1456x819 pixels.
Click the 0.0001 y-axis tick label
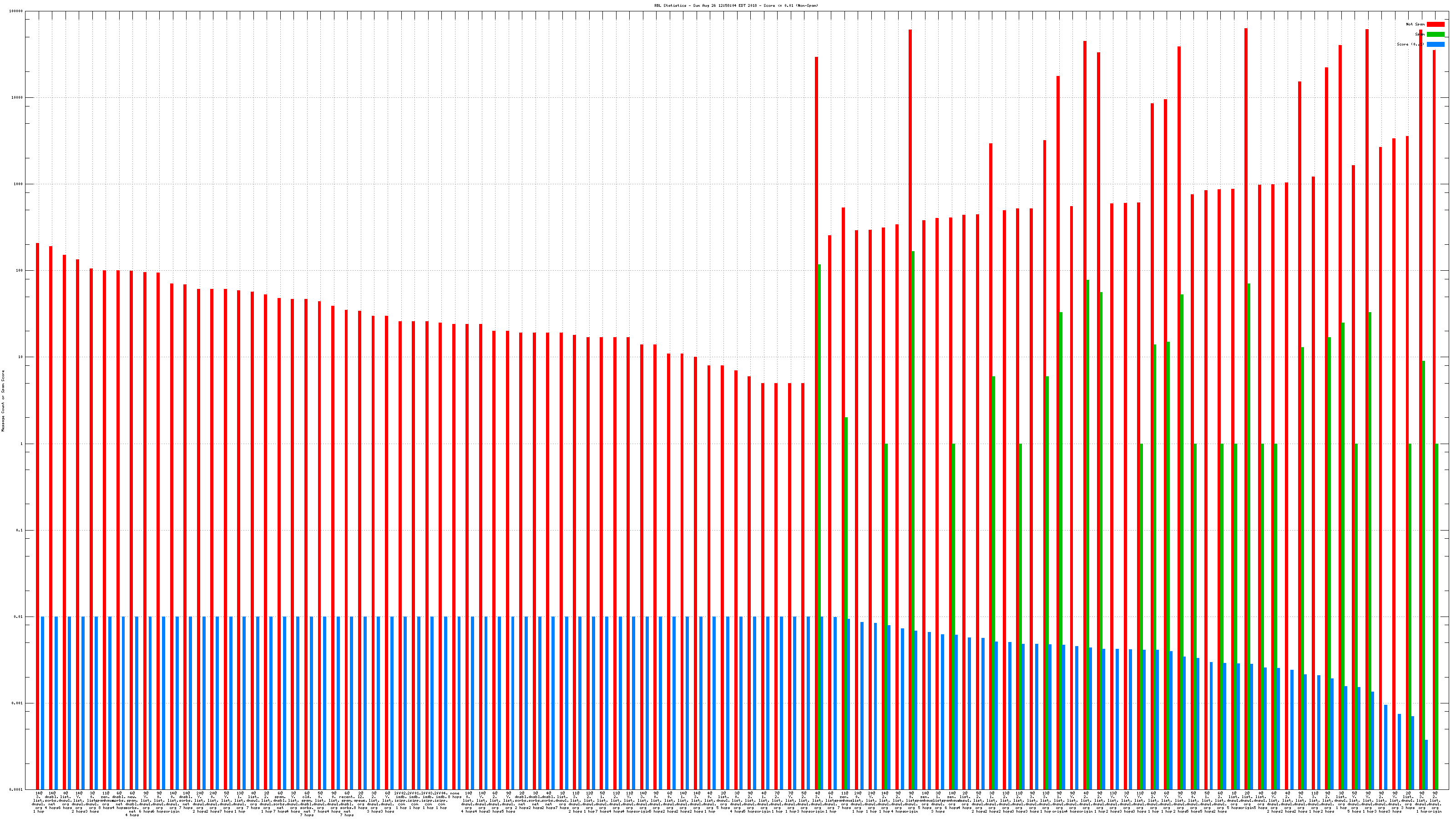tap(16, 790)
